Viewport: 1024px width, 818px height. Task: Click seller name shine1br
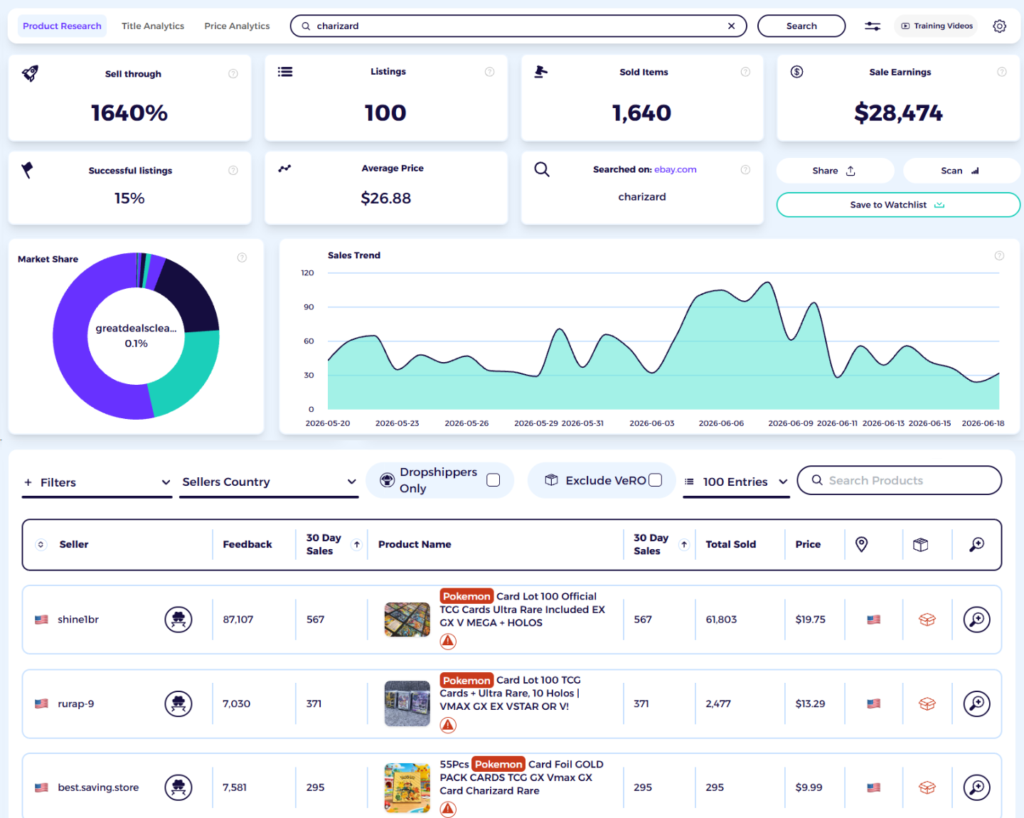pos(78,620)
